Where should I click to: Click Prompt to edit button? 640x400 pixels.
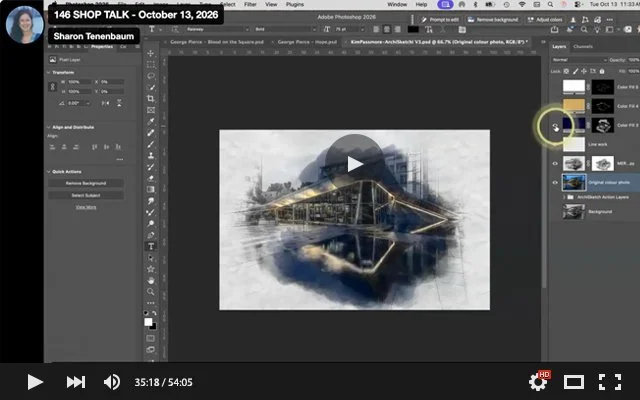[440, 20]
